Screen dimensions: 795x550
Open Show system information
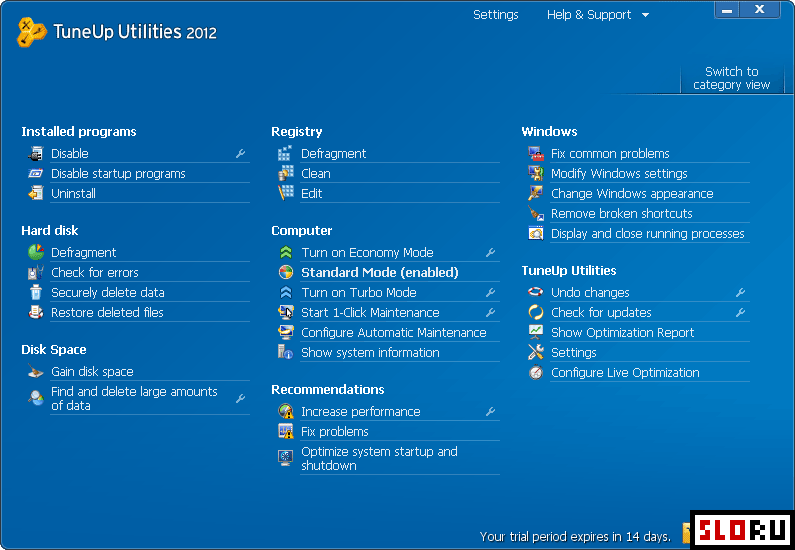point(370,352)
